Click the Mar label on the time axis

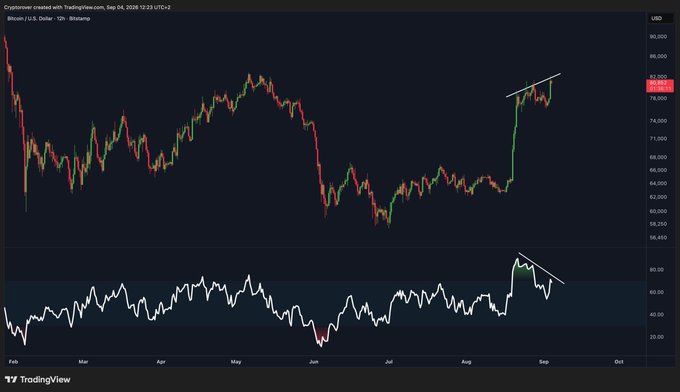click(83, 362)
